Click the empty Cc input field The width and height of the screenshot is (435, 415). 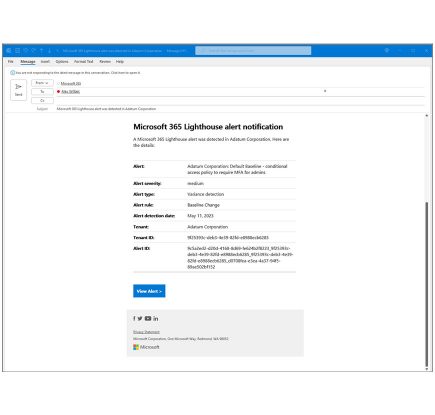240,100
